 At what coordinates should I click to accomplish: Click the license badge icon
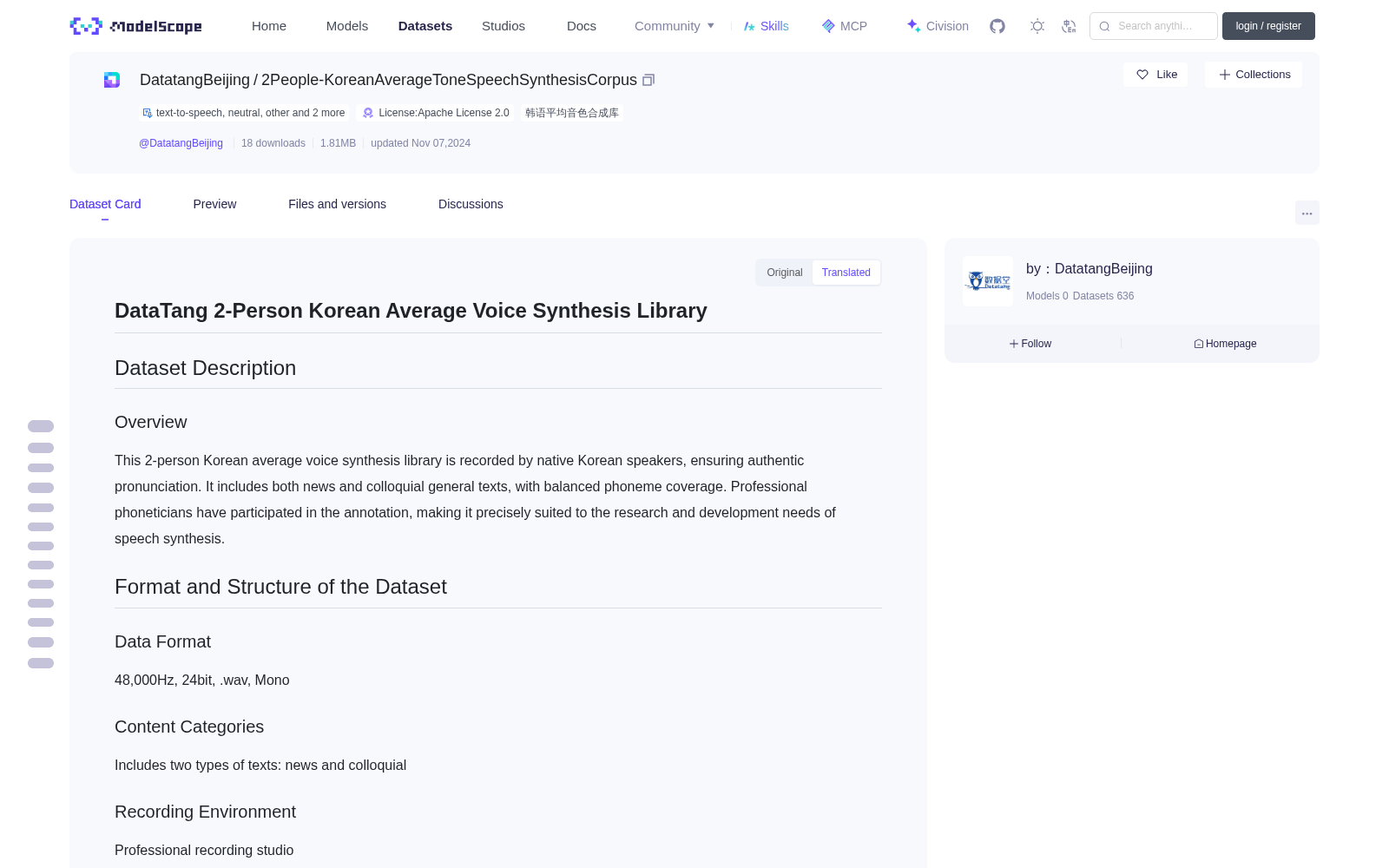[368, 113]
